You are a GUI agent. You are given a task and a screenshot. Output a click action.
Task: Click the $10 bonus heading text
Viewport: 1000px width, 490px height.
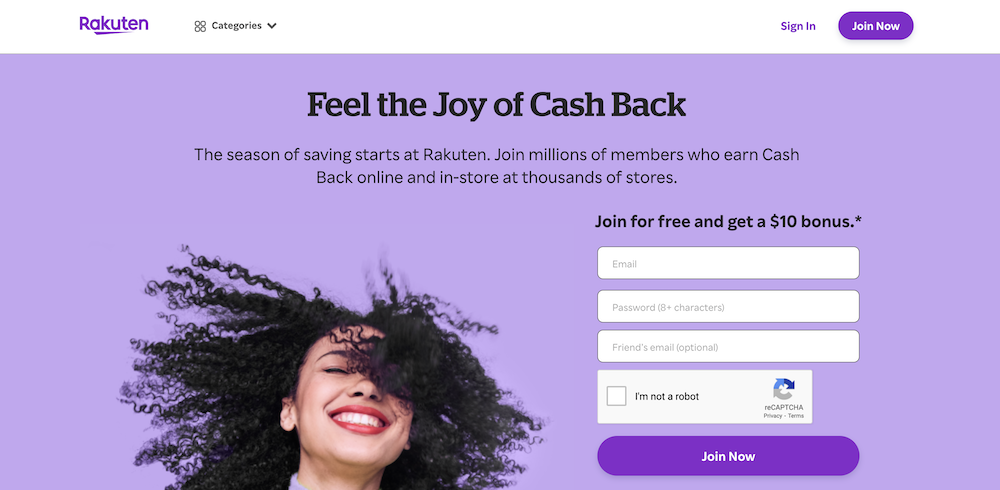pyautogui.click(x=728, y=221)
